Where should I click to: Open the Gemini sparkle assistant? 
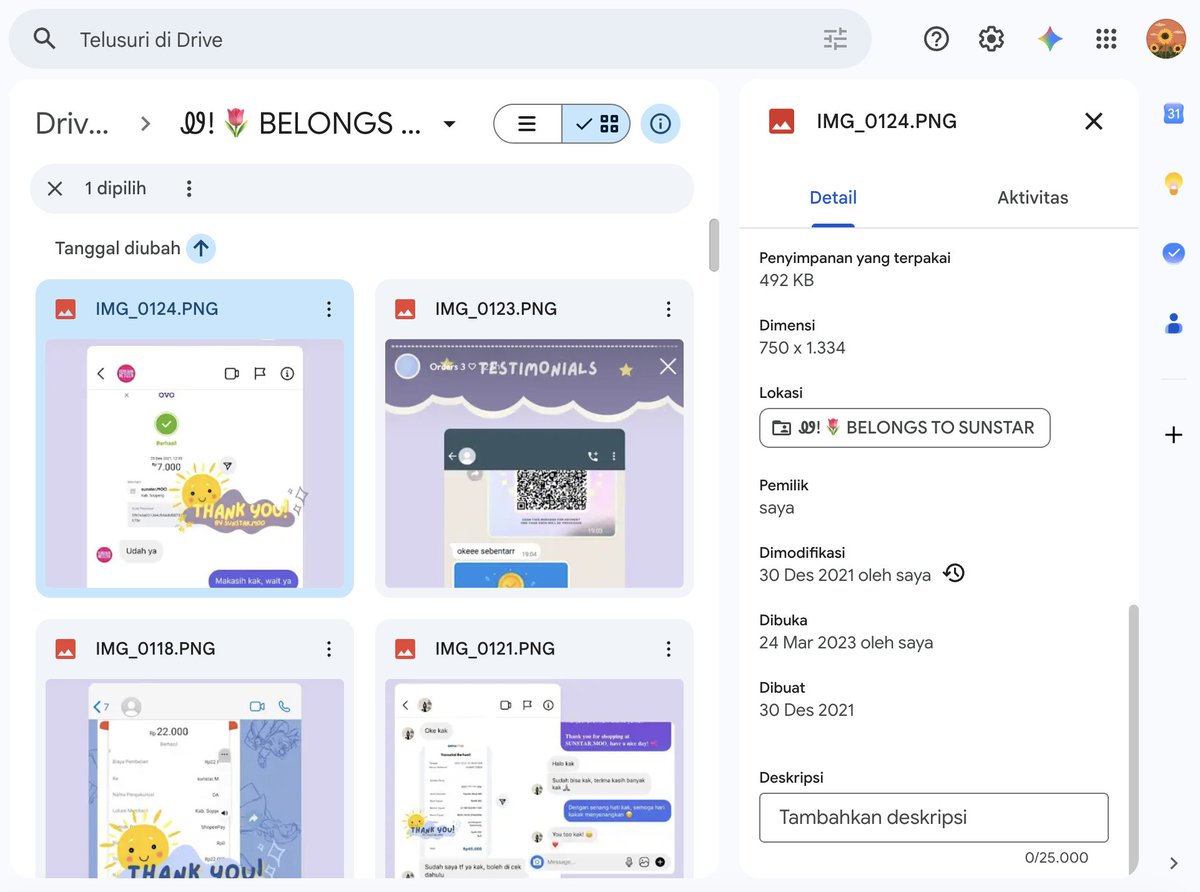coord(1050,39)
